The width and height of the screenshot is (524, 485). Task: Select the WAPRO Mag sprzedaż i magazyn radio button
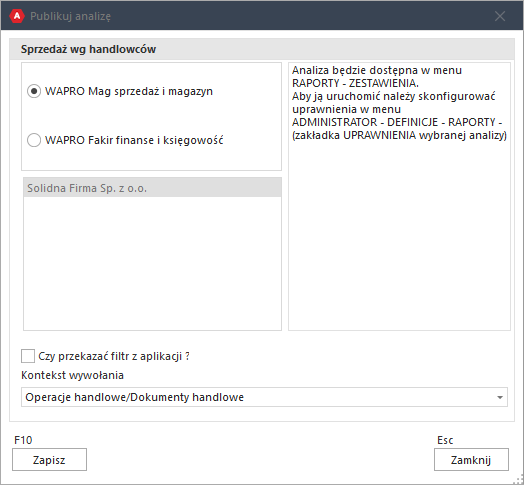(34, 91)
